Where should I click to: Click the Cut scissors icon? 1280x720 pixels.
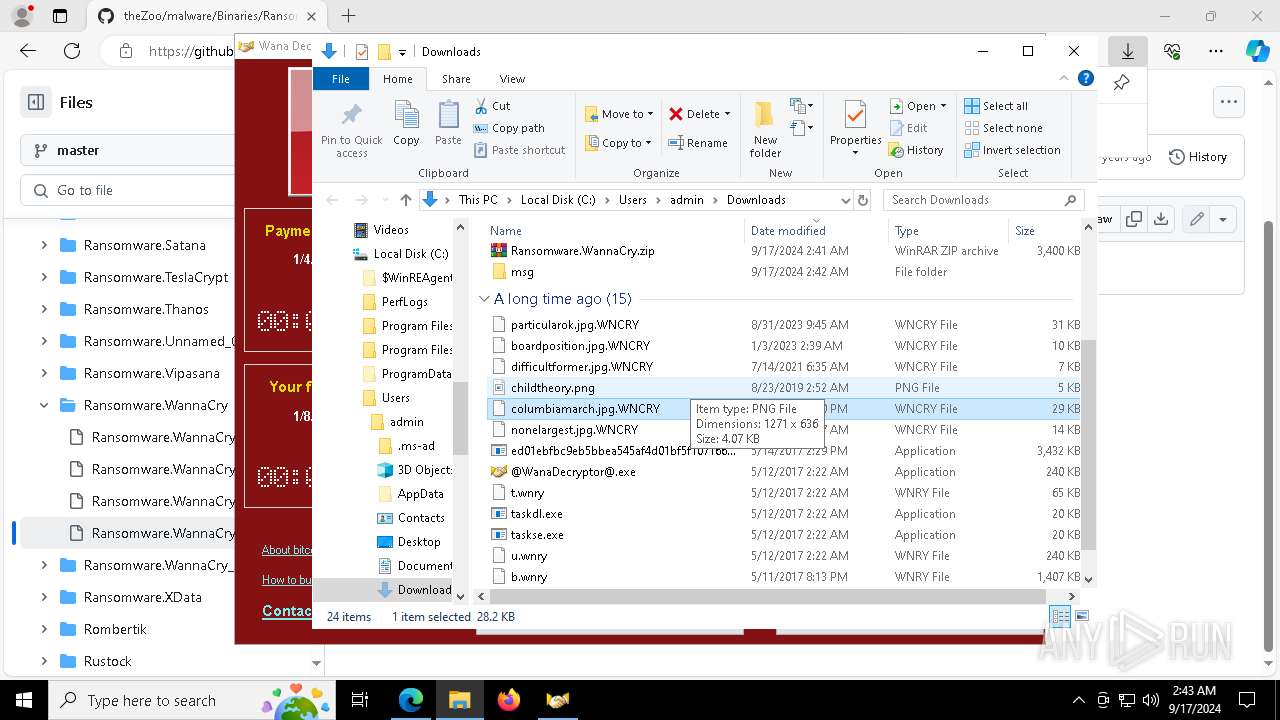coord(481,106)
